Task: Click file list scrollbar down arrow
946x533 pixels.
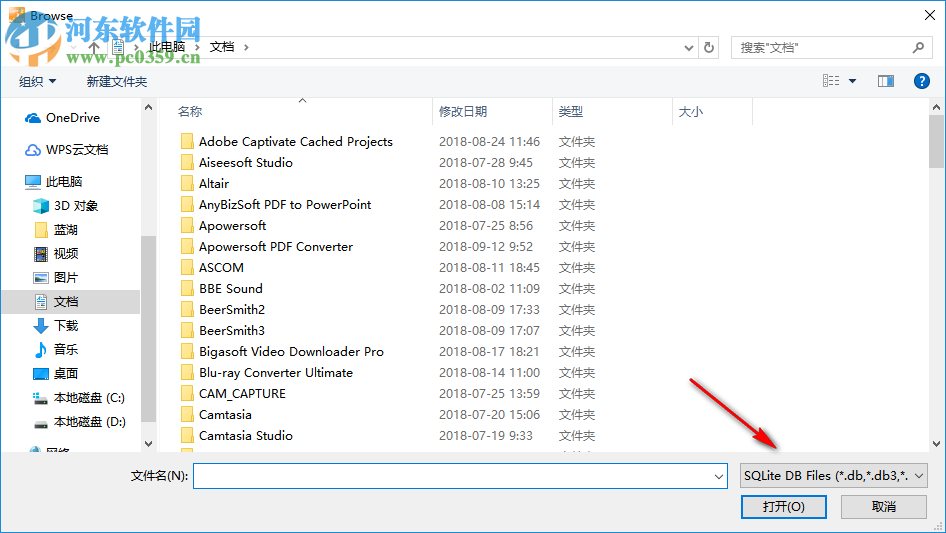Action: pyautogui.click(x=936, y=444)
